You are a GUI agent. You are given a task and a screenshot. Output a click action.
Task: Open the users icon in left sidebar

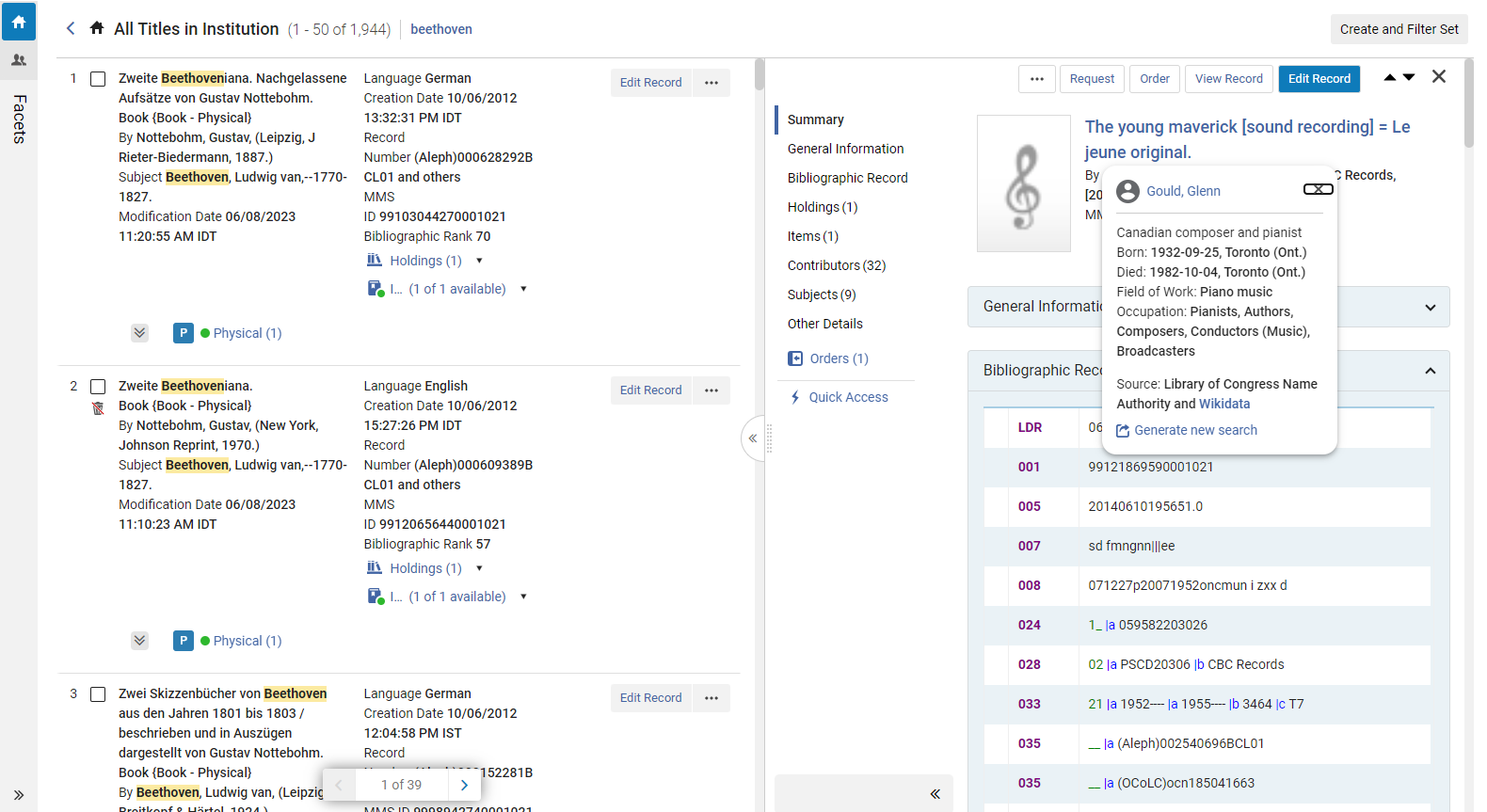[x=19, y=60]
